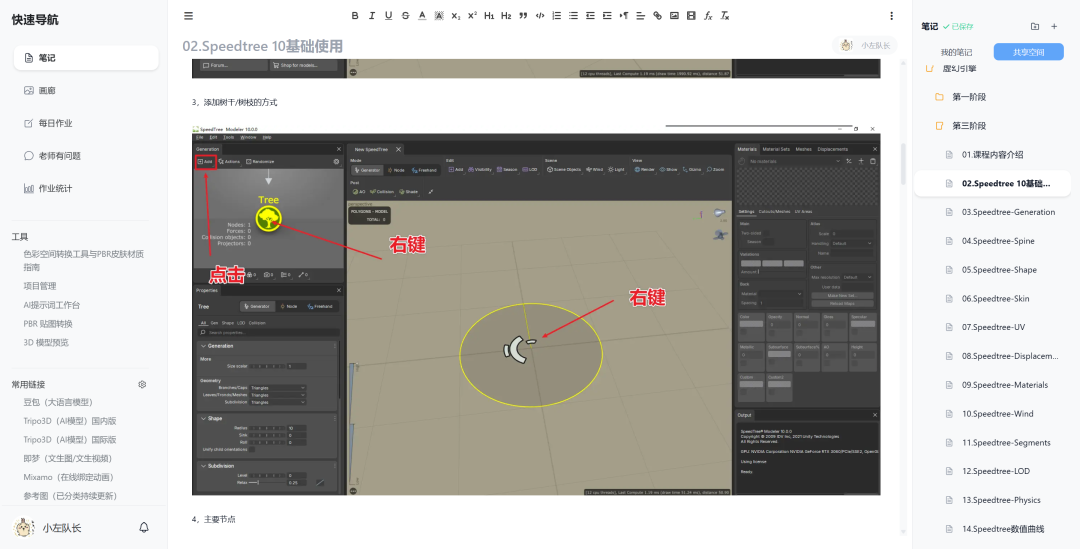Switch to the 我的笔记 tab
The width and height of the screenshot is (1080, 549).
coord(956,52)
